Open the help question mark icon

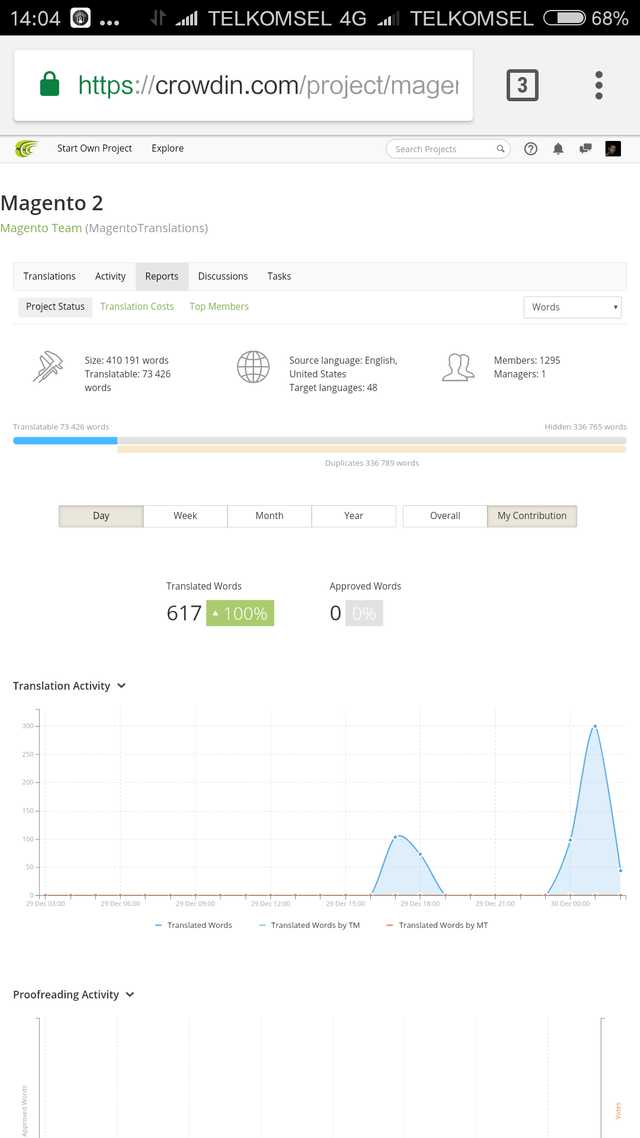pos(530,149)
